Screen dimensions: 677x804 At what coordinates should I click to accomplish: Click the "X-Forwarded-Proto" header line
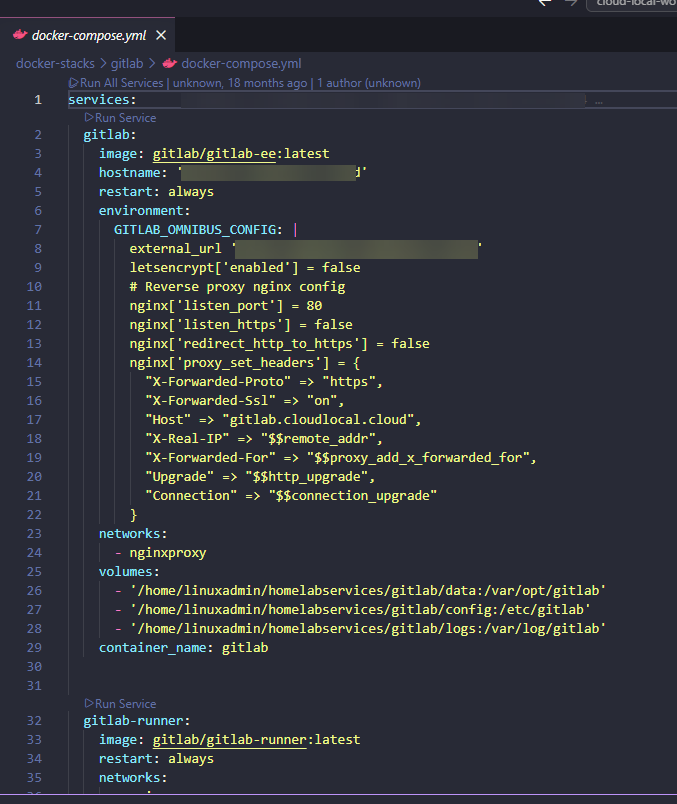[264, 381]
